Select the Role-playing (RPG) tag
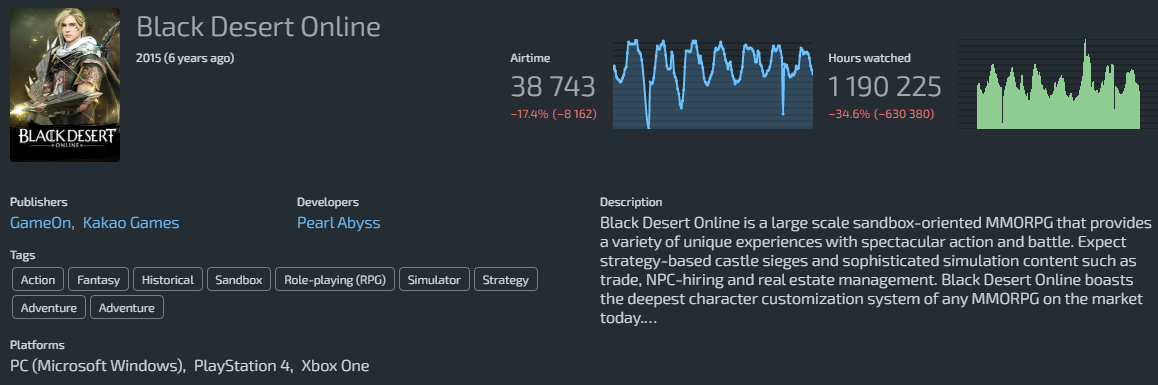This screenshot has height=385, width=1158. (x=335, y=280)
